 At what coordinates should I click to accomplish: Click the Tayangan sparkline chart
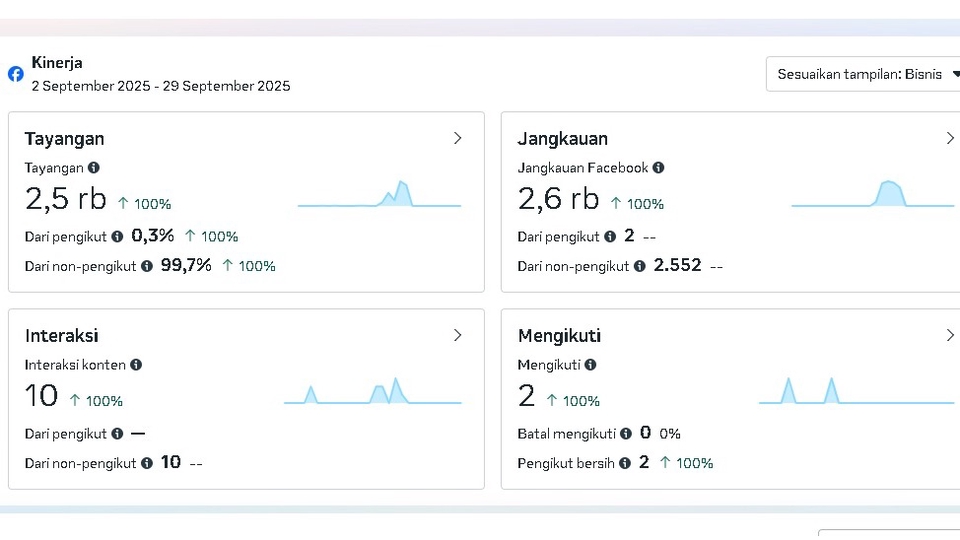(x=380, y=195)
